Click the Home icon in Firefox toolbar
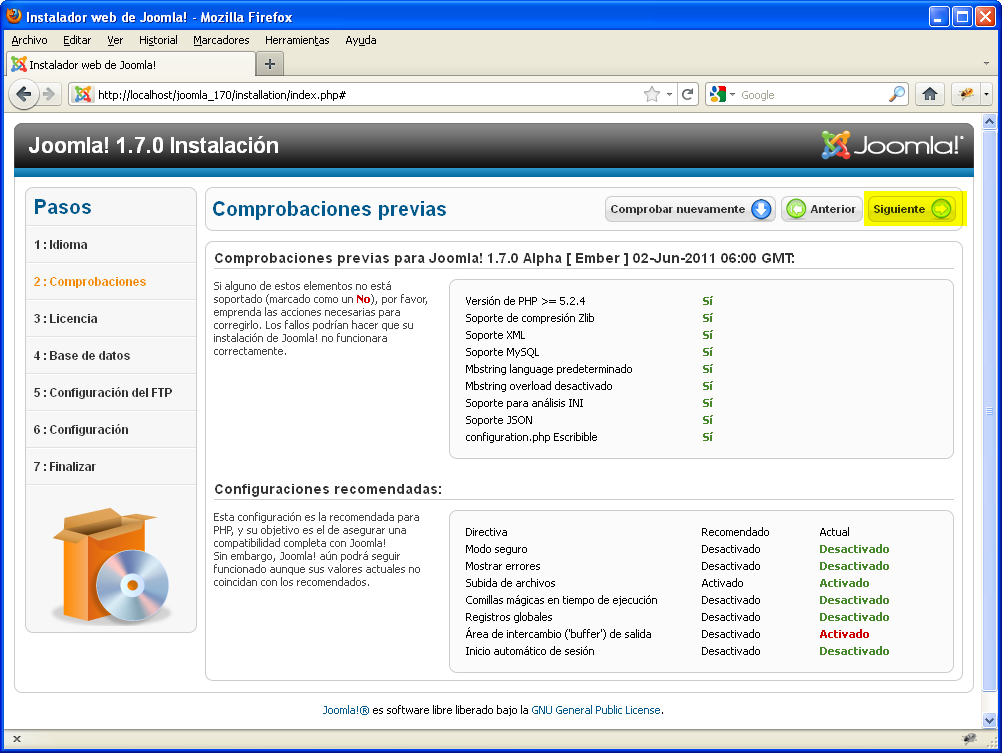This screenshot has height=753, width=1002. click(x=930, y=95)
